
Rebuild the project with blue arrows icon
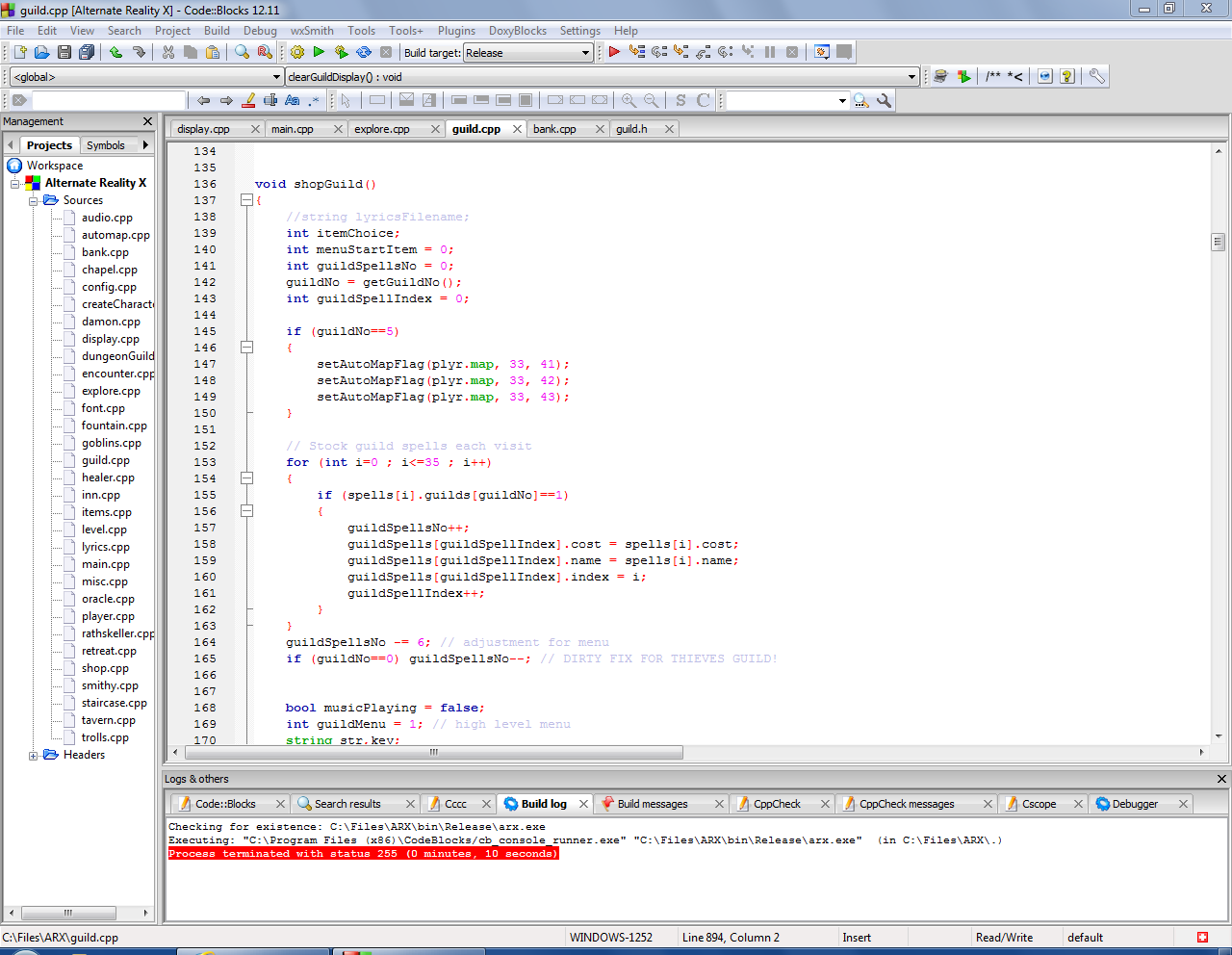pos(364,52)
